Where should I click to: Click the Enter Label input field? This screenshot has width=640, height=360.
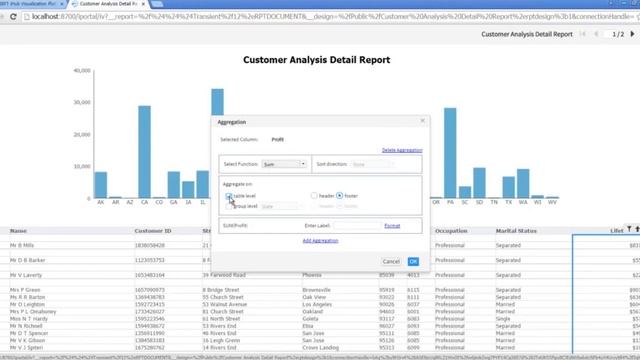(358, 226)
